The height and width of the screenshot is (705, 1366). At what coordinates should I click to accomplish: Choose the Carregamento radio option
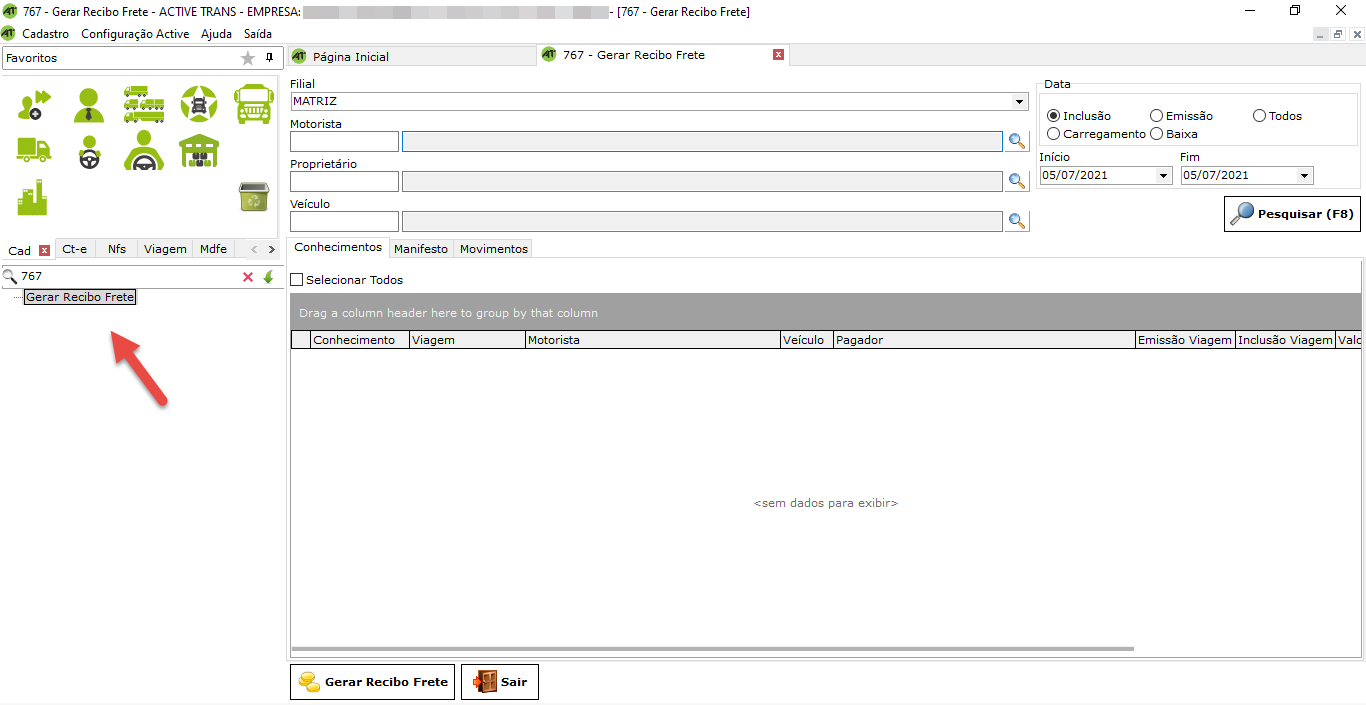click(x=1054, y=134)
